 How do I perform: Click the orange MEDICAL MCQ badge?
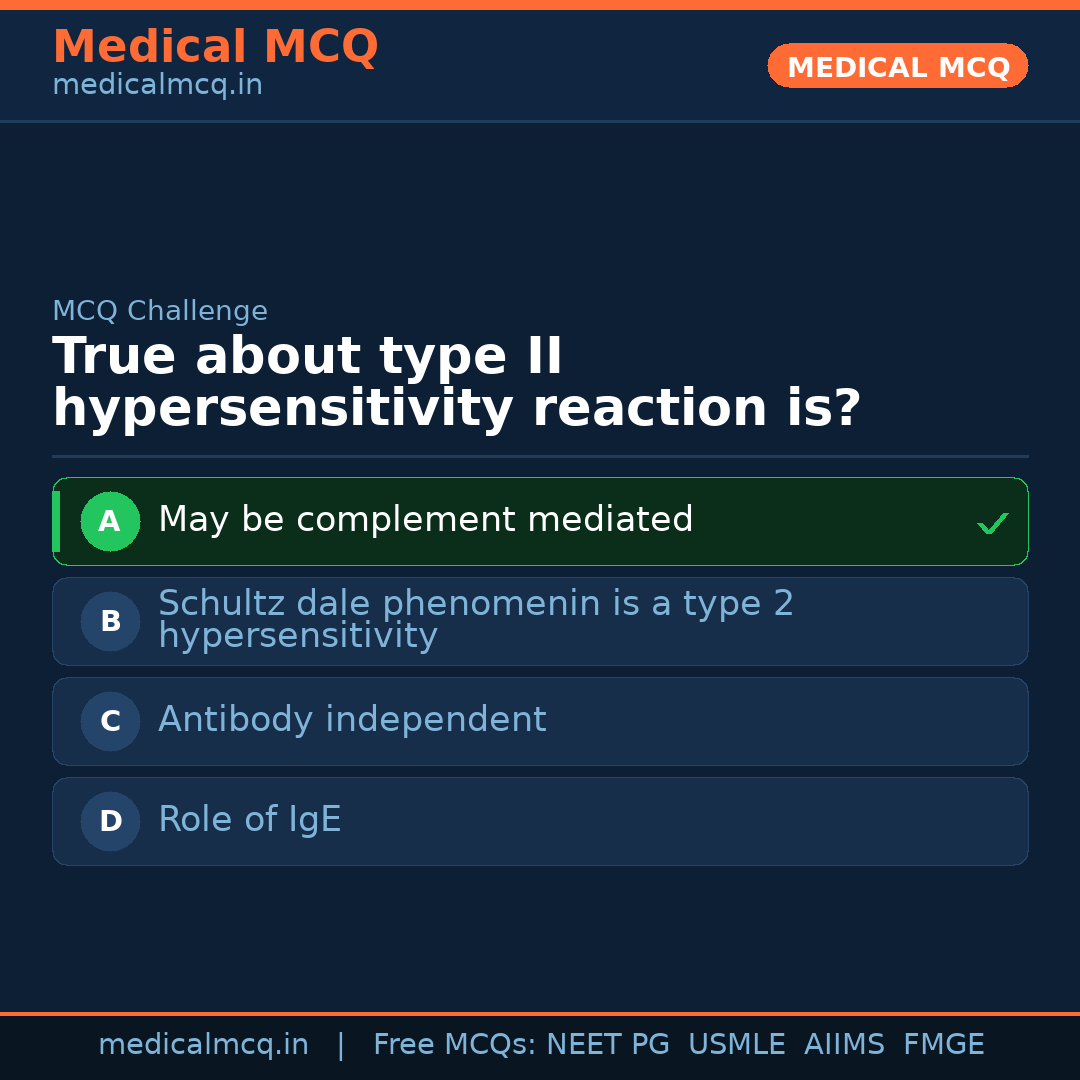click(897, 66)
